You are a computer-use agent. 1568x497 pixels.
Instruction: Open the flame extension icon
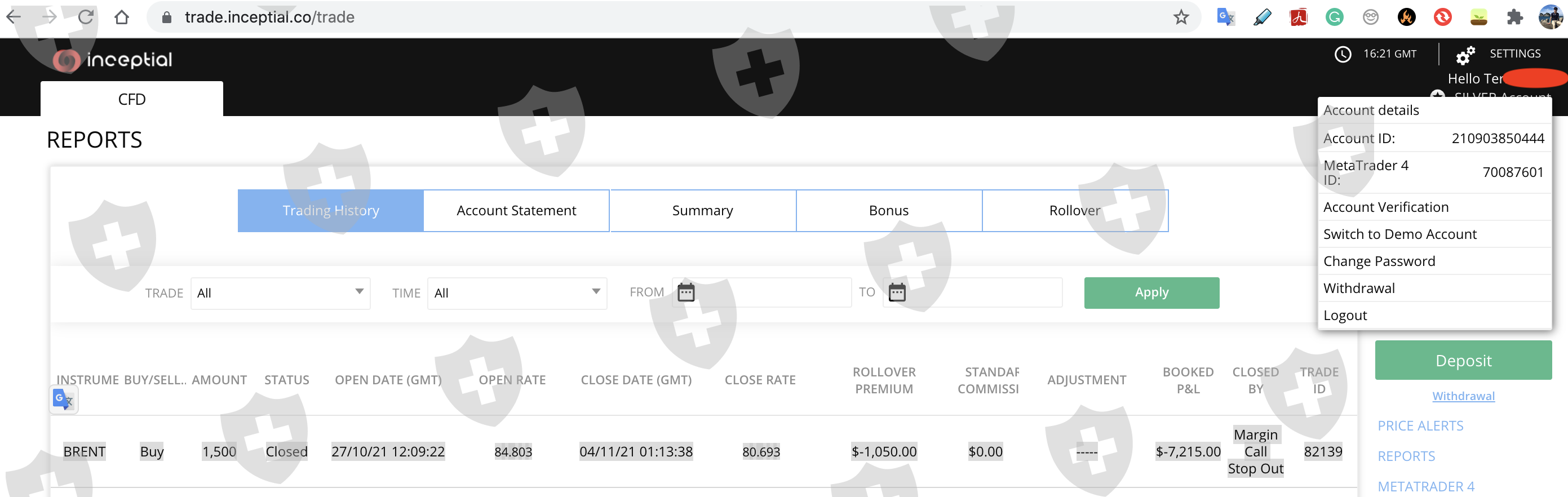[1406, 17]
